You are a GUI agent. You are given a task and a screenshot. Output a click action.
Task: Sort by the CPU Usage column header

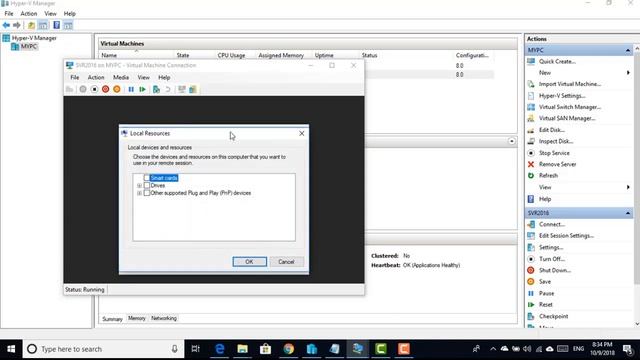point(231,55)
